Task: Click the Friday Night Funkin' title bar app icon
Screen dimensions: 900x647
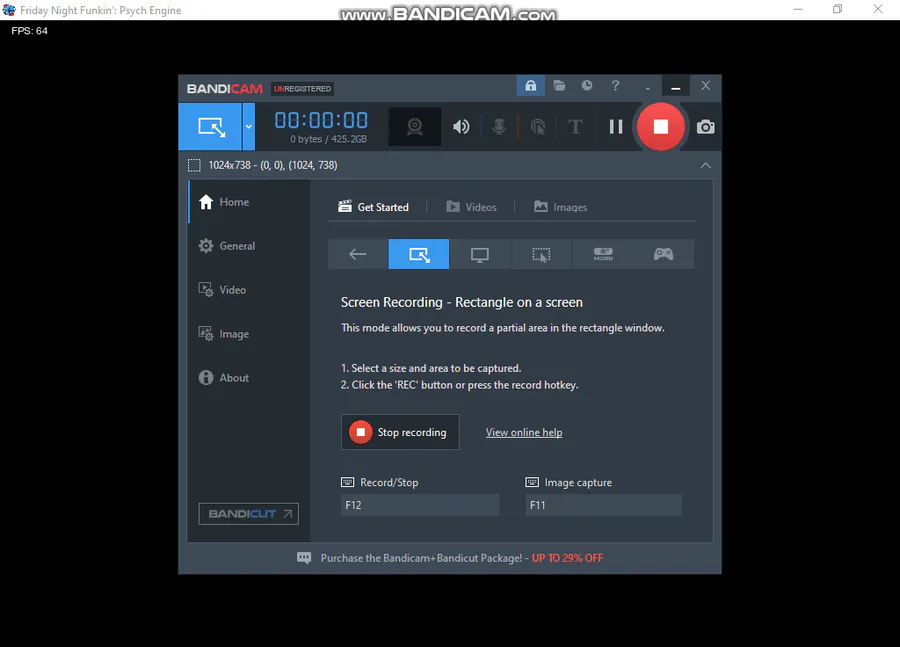Action: 9,10
